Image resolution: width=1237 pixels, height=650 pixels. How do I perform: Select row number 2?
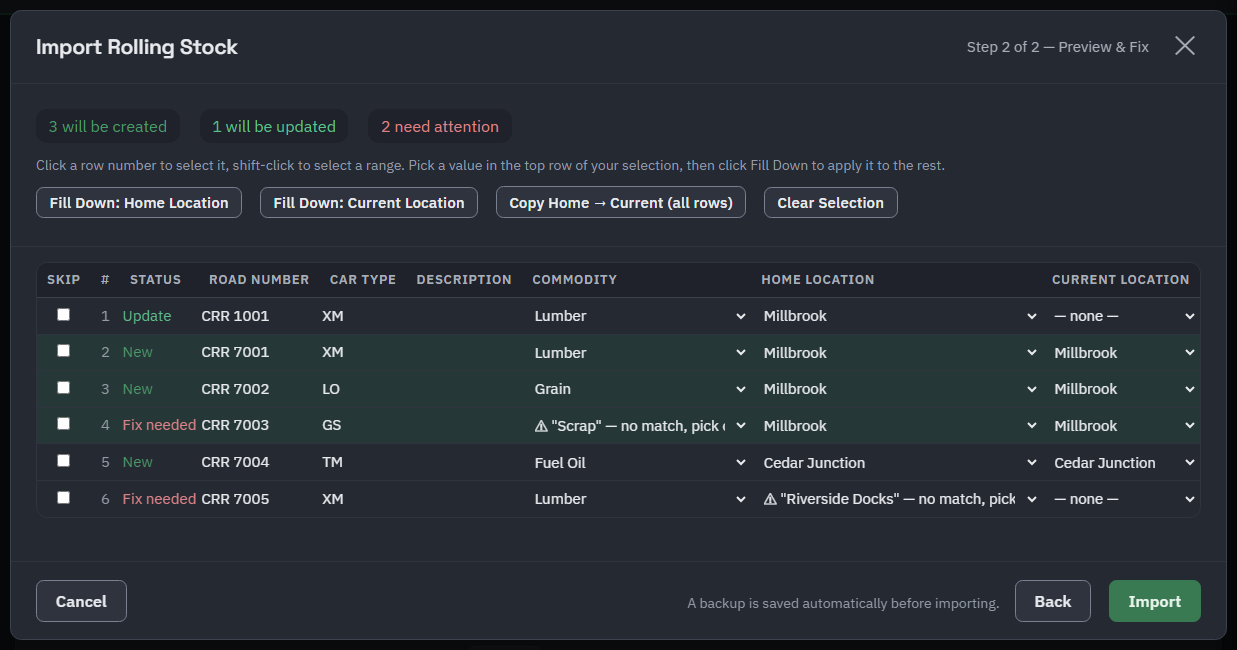point(105,352)
